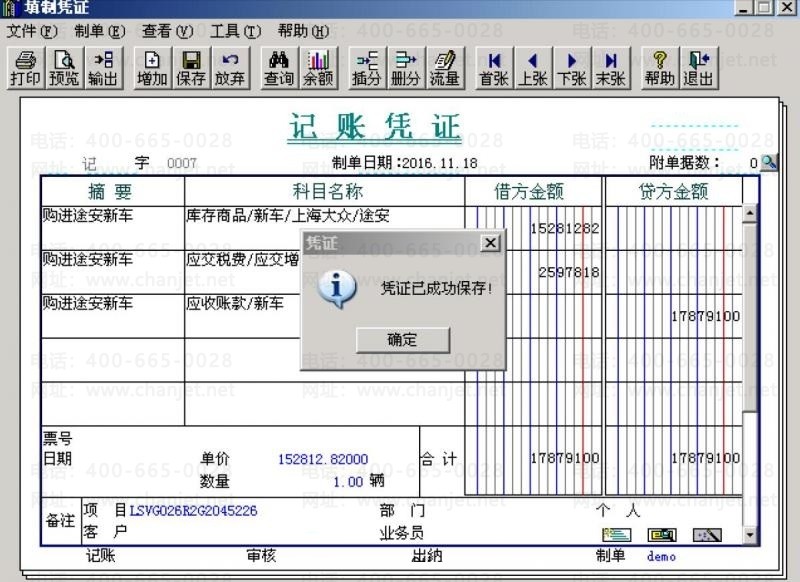This screenshot has width=800, height=582.
Task: Click the 数量 value 1.00
Action: tap(348, 482)
